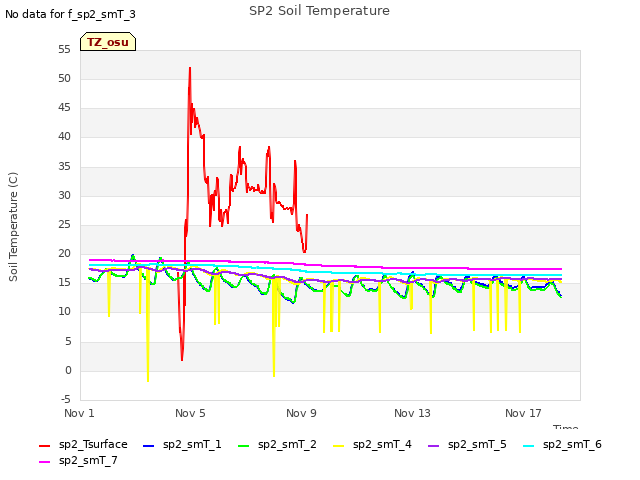Click the Nov 1 x-axis tick label

coord(79,413)
